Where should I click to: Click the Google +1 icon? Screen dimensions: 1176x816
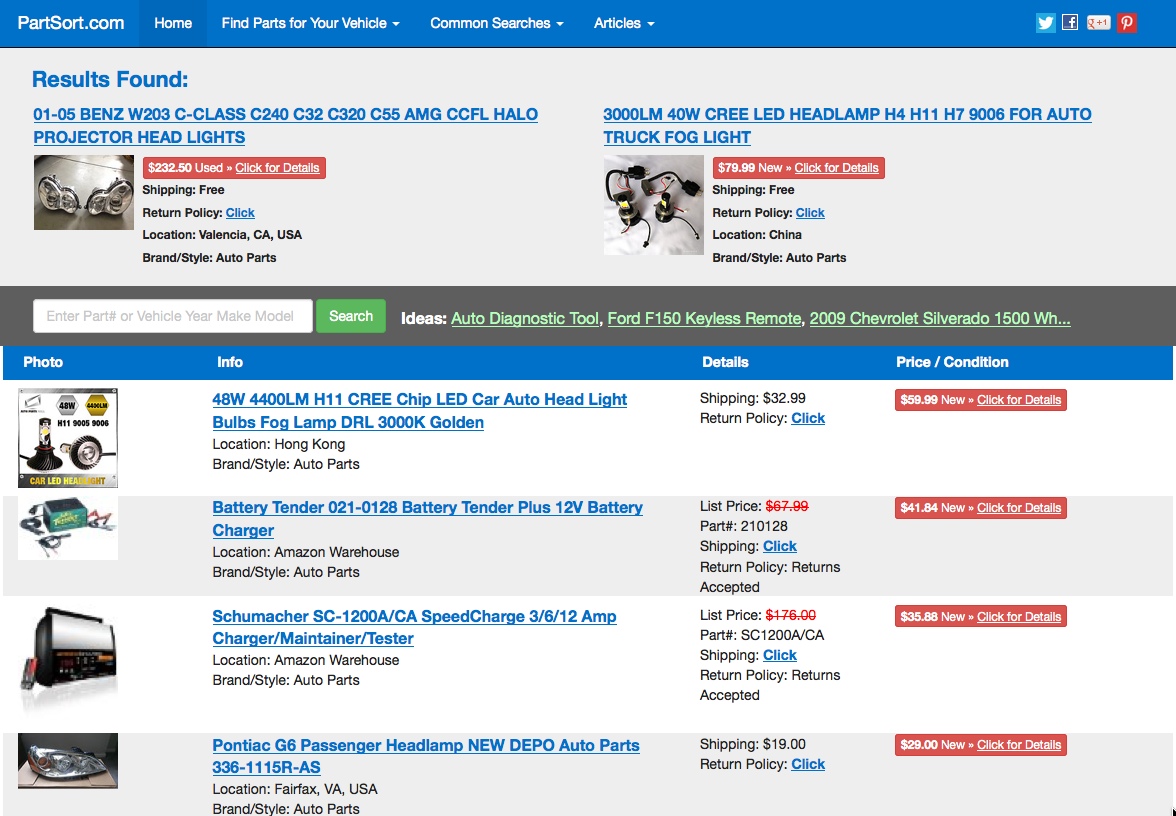pos(1098,23)
